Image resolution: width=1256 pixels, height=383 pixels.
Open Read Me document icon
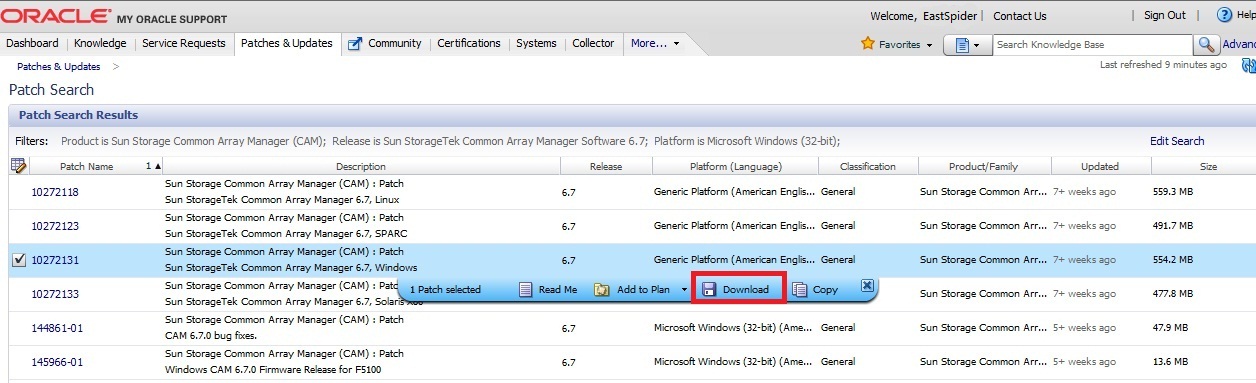(526, 290)
